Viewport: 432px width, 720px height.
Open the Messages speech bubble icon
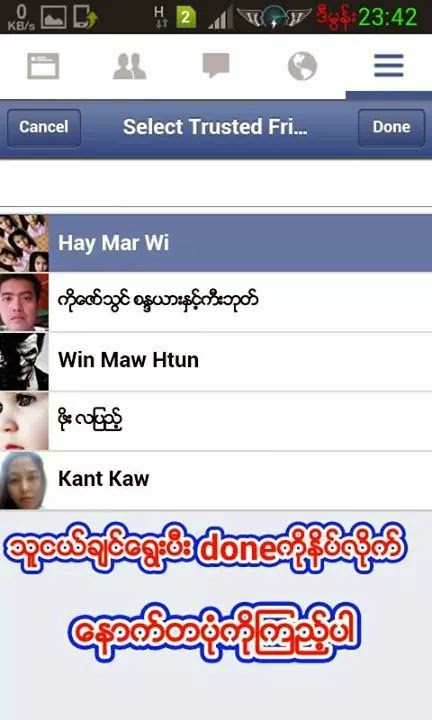[x=216, y=66]
